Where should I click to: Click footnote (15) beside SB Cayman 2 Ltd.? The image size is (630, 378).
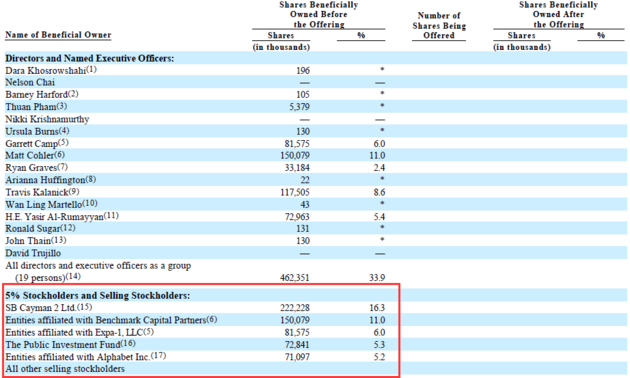point(85,307)
